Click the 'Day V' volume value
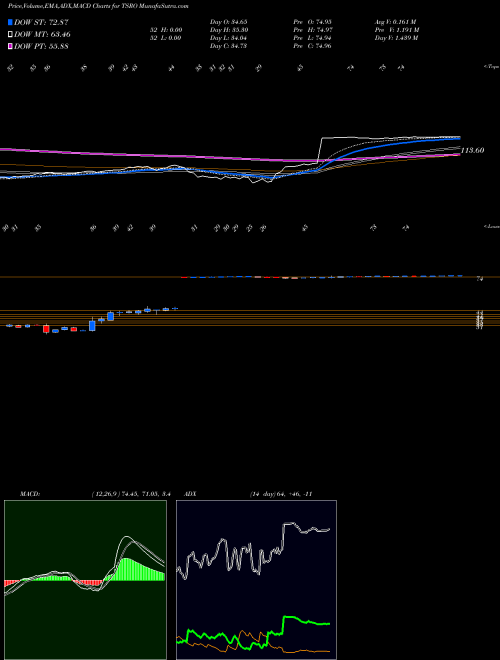Image resolution: width=500 pixels, height=660 pixels. pos(397,38)
